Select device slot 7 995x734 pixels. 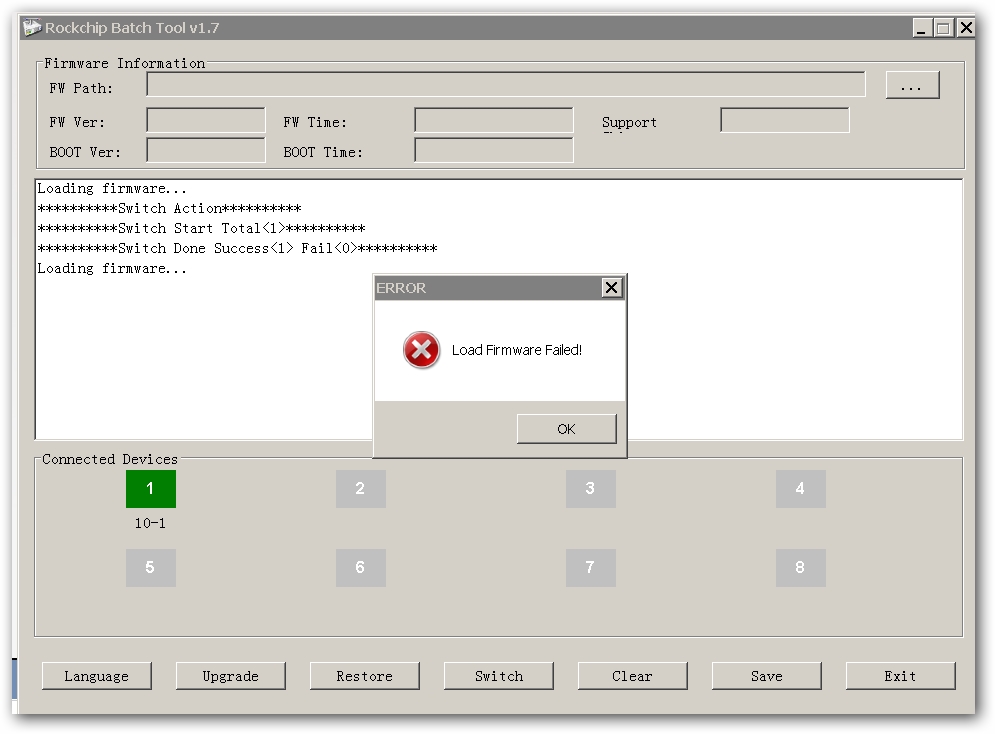coord(590,568)
